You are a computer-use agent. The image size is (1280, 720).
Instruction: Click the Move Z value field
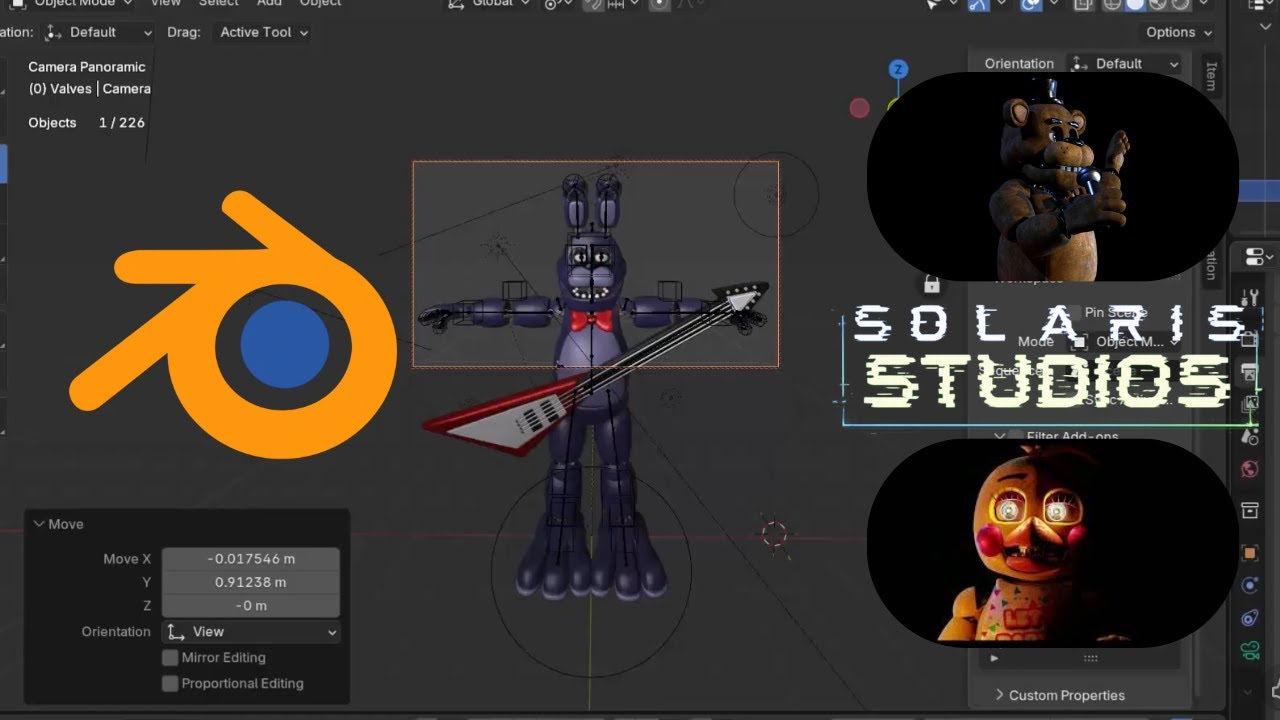251,606
